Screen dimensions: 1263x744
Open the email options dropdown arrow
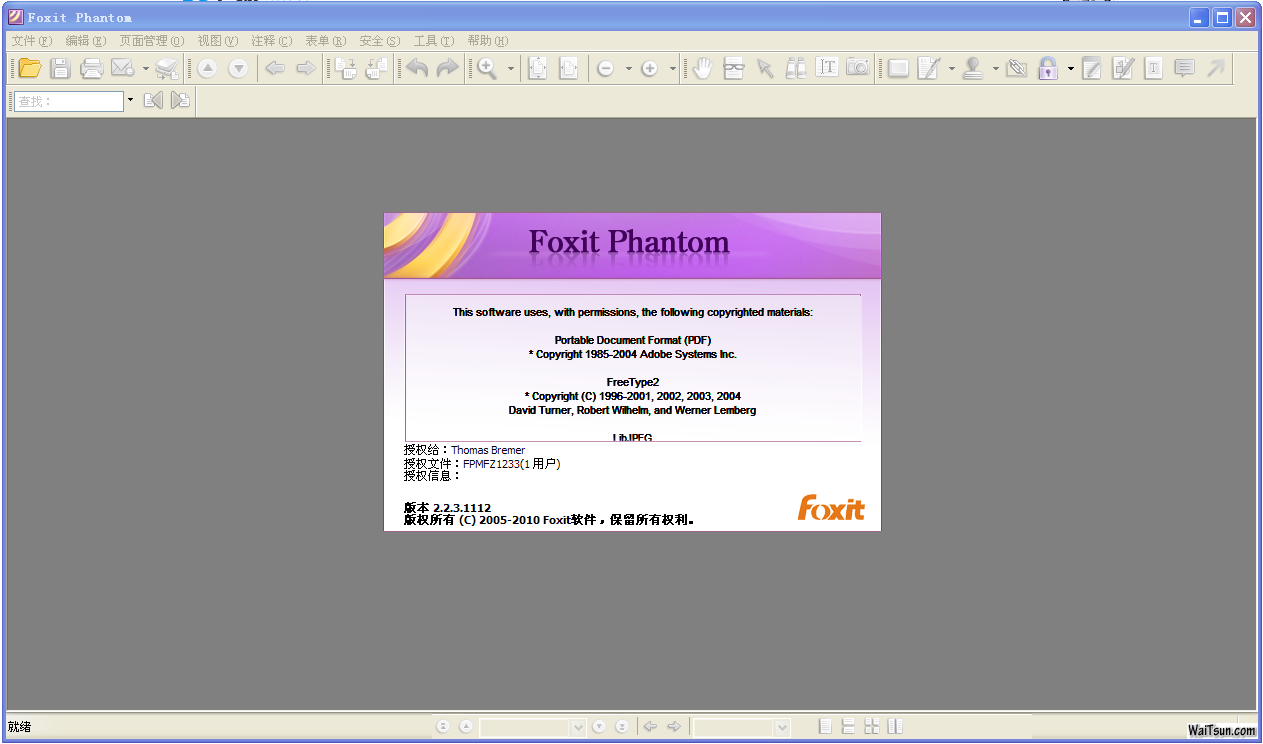(x=146, y=69)
